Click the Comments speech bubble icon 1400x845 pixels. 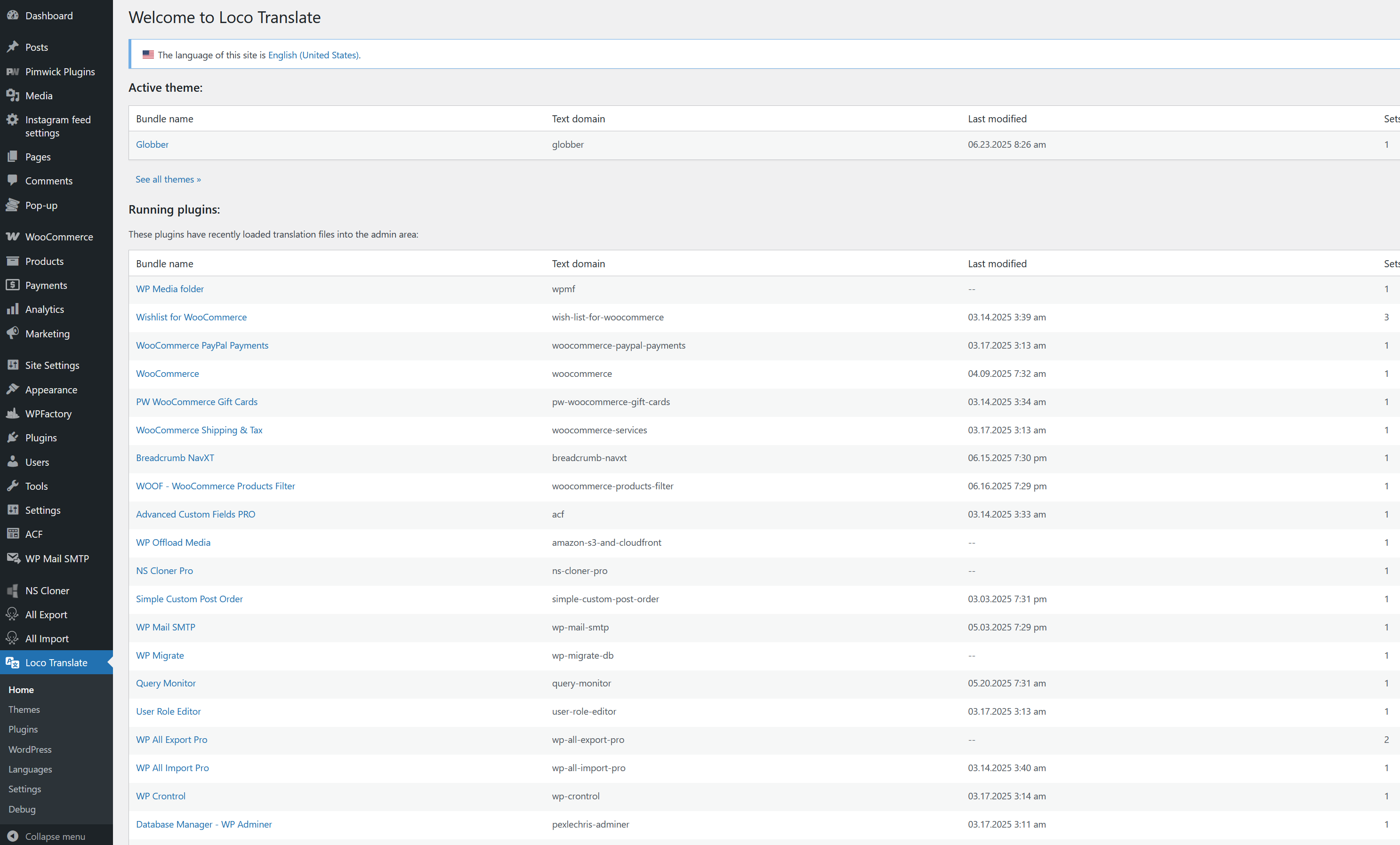(x=13, y=181)
